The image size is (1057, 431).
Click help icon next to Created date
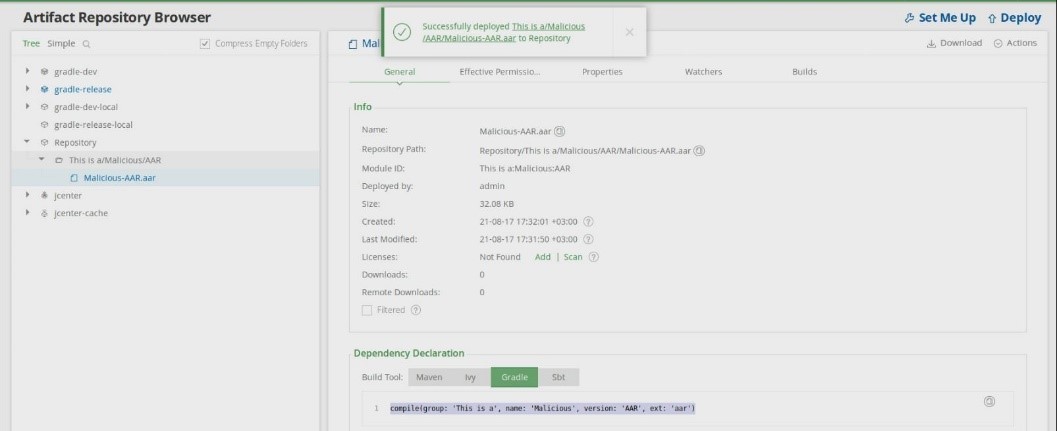click(588, 221)
